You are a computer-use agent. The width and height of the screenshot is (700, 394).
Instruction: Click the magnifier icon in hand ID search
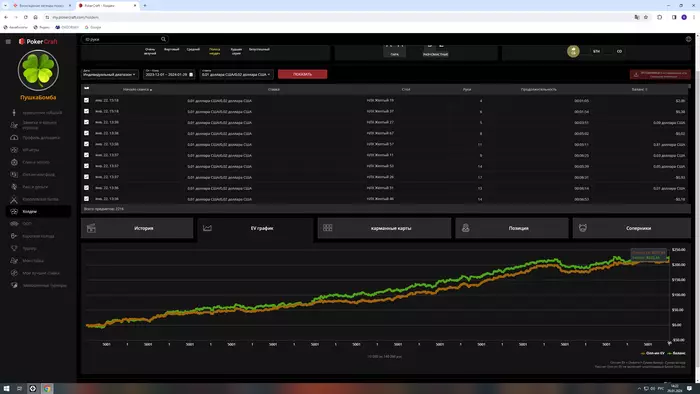163,39
